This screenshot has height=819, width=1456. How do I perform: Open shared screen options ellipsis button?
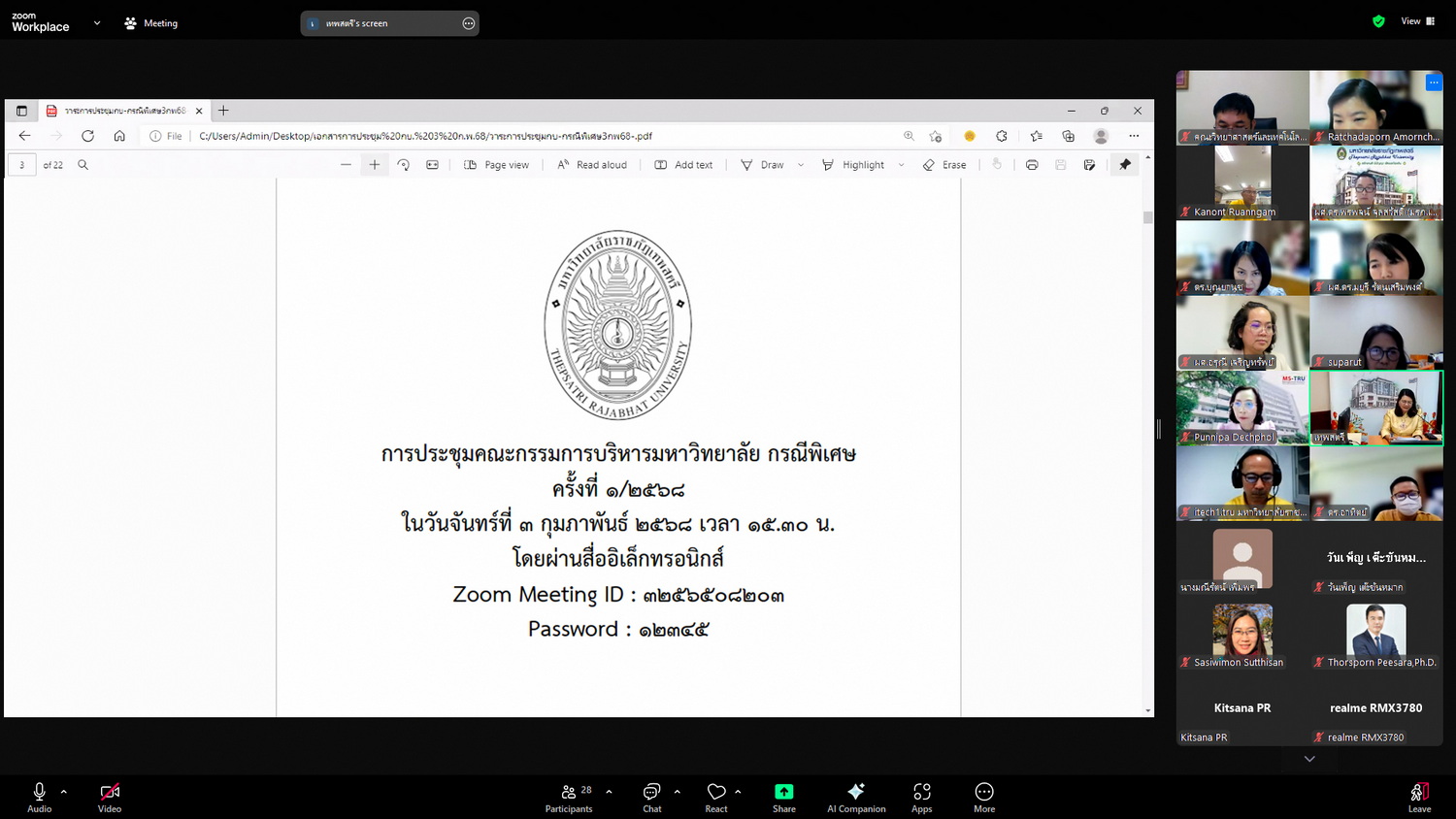click(x=469, y=23)
